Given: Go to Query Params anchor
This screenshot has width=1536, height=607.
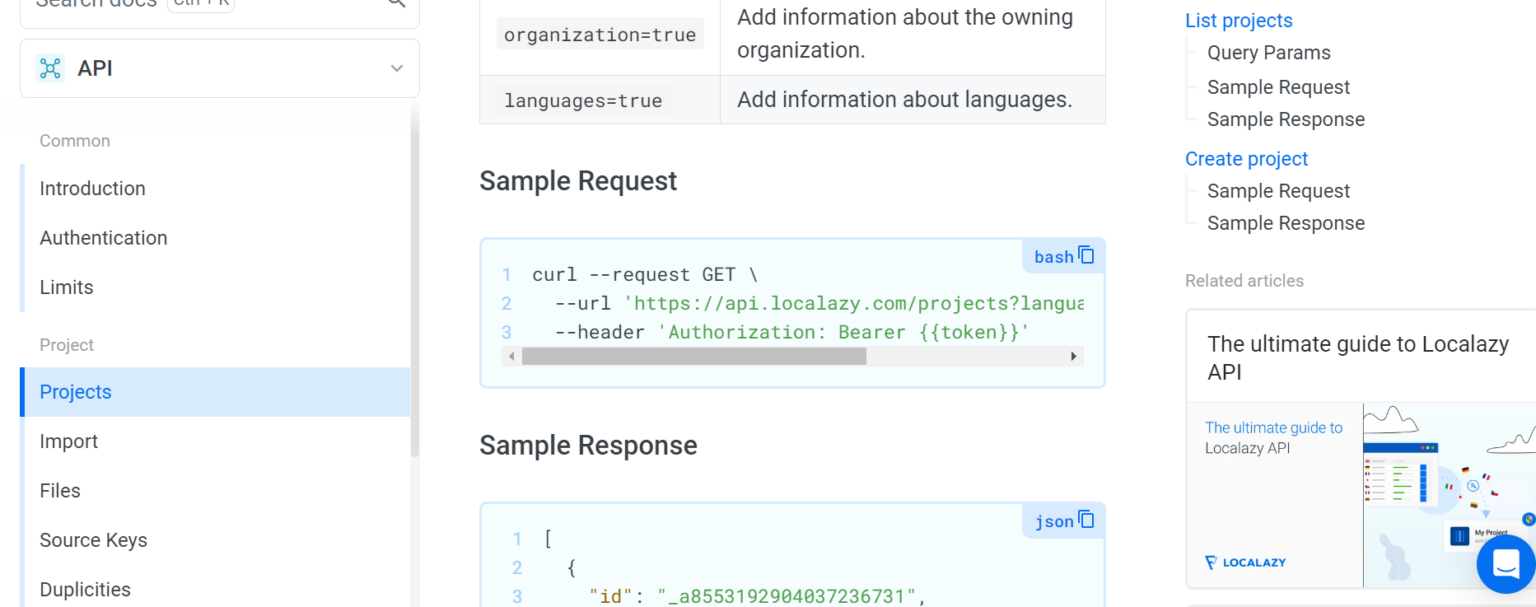Looking at the screenshot, I should (1268, 53).
